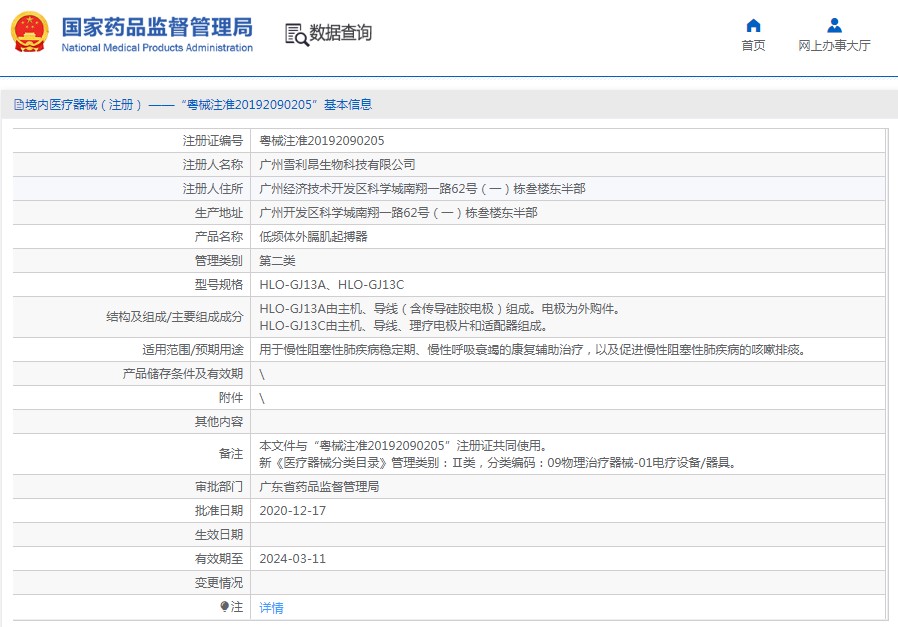Select model value HLO-GJ13A、HLO-GJ13C

[332, 285]
